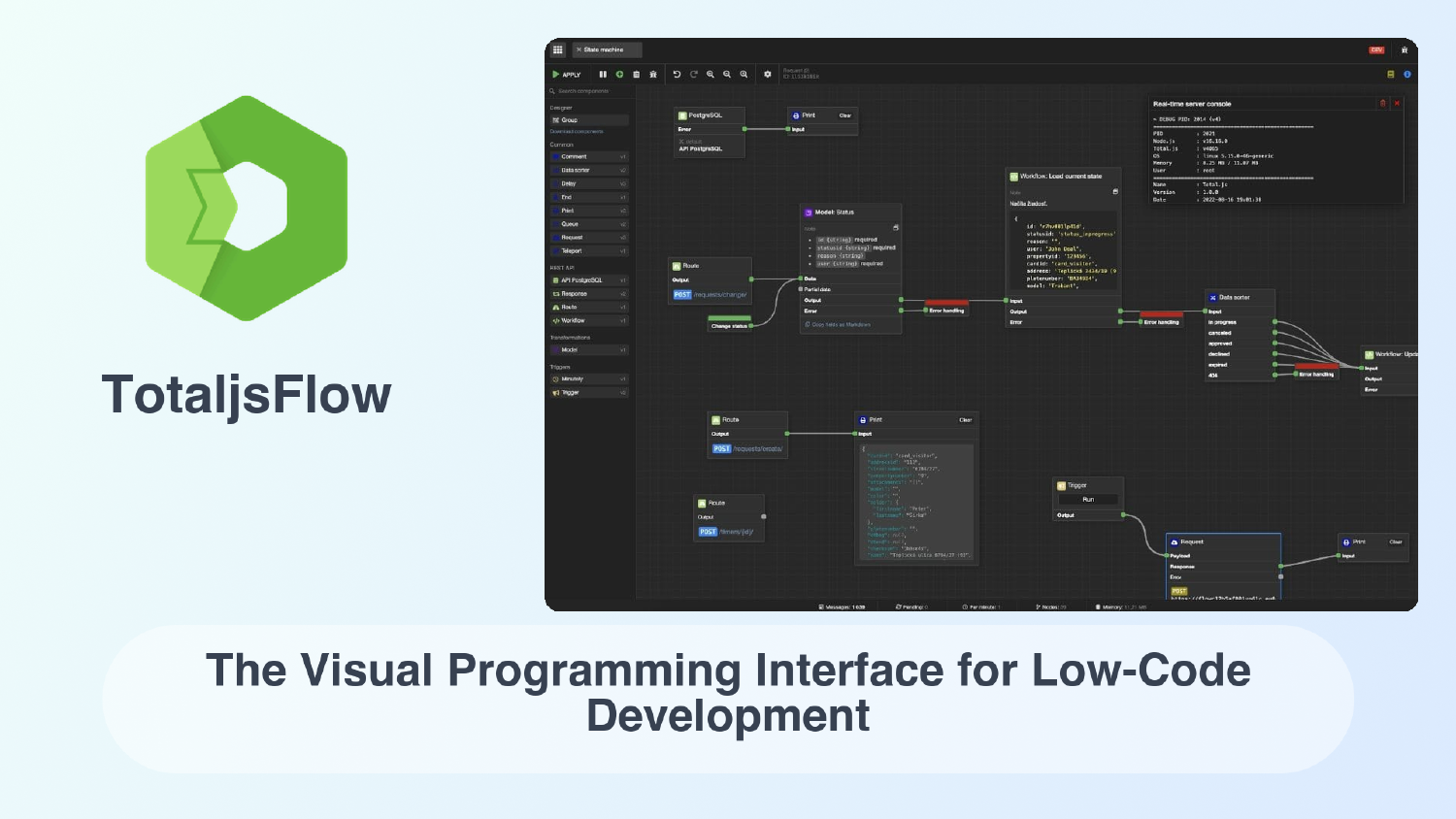The image size is (1456, 819).
Task: Pick the Response component
Action: pos(589,294)
